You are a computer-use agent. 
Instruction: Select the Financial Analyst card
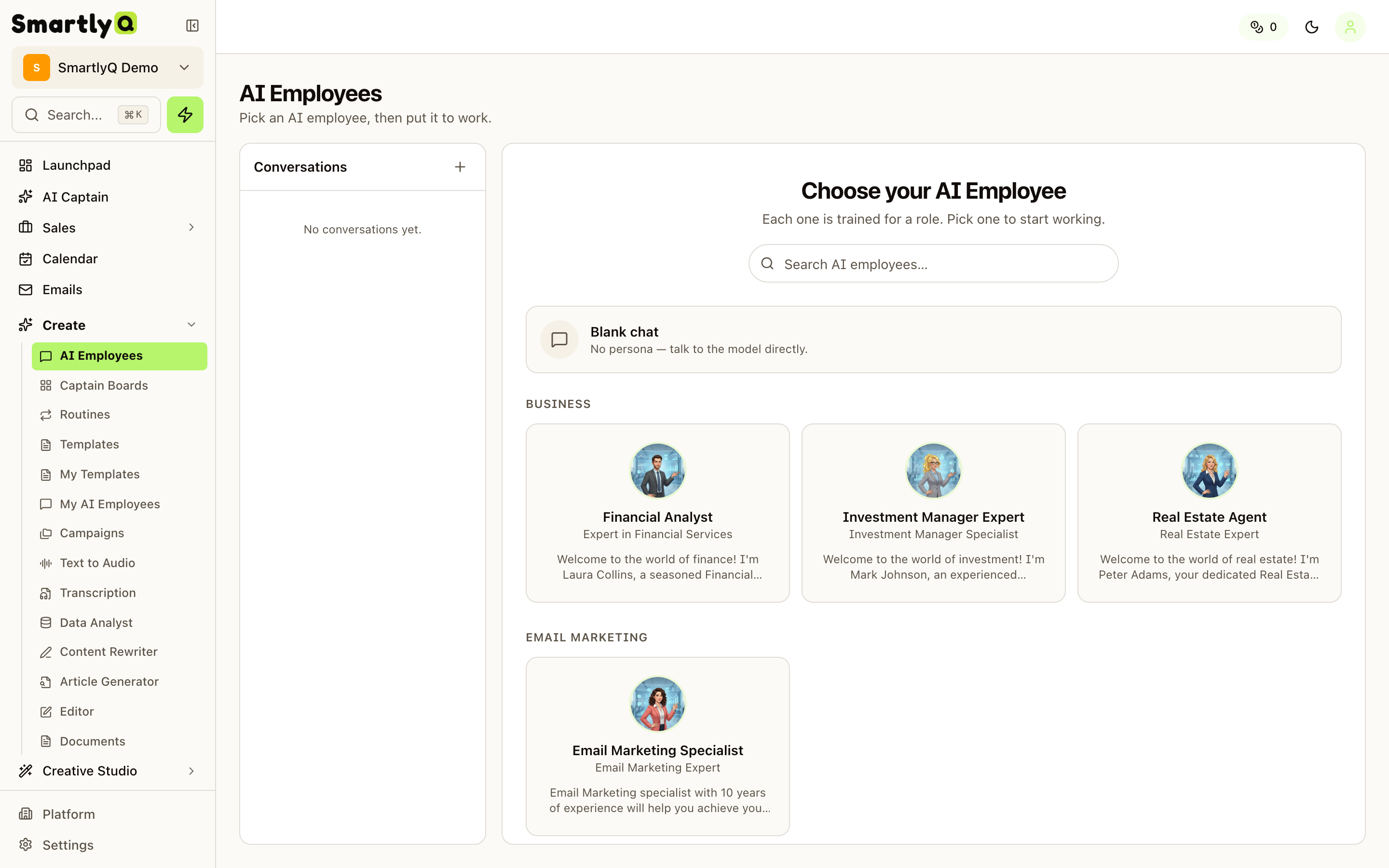tap(657, 513)
